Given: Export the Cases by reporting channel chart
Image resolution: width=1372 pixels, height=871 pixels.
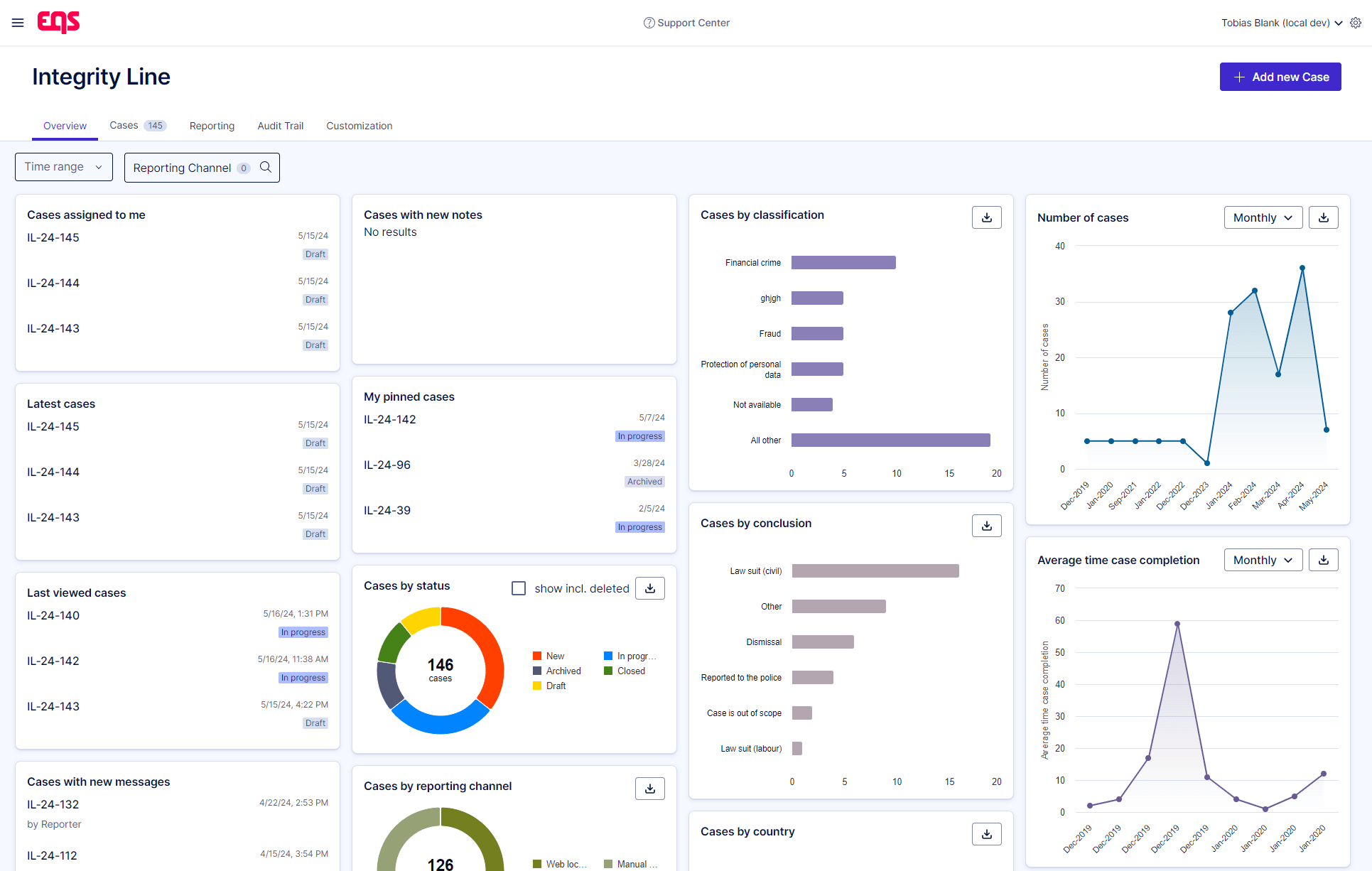Looking at the screenshot, I should (x=649, y=788).
